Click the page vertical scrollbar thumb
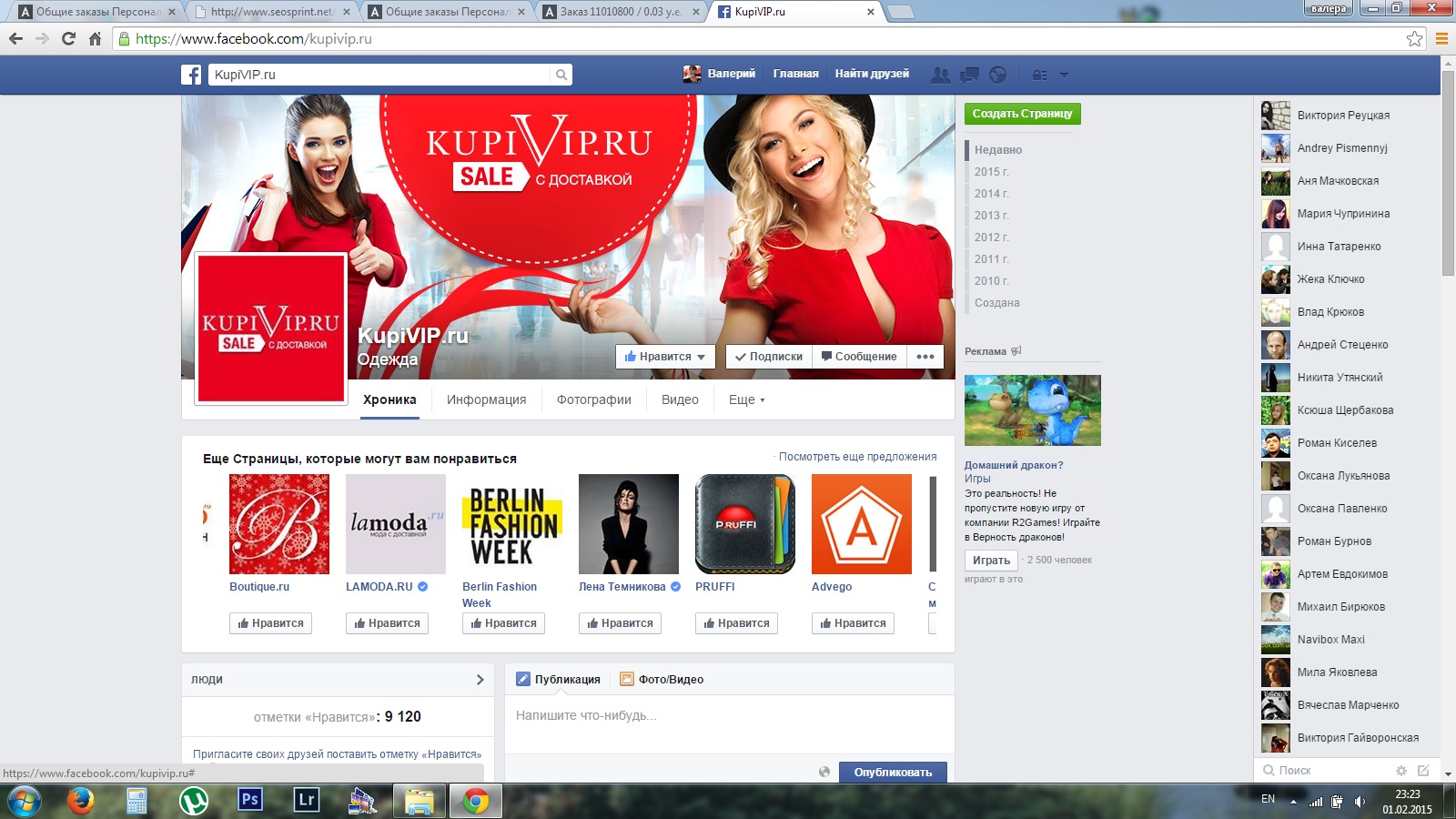 tap(1448, 171)
